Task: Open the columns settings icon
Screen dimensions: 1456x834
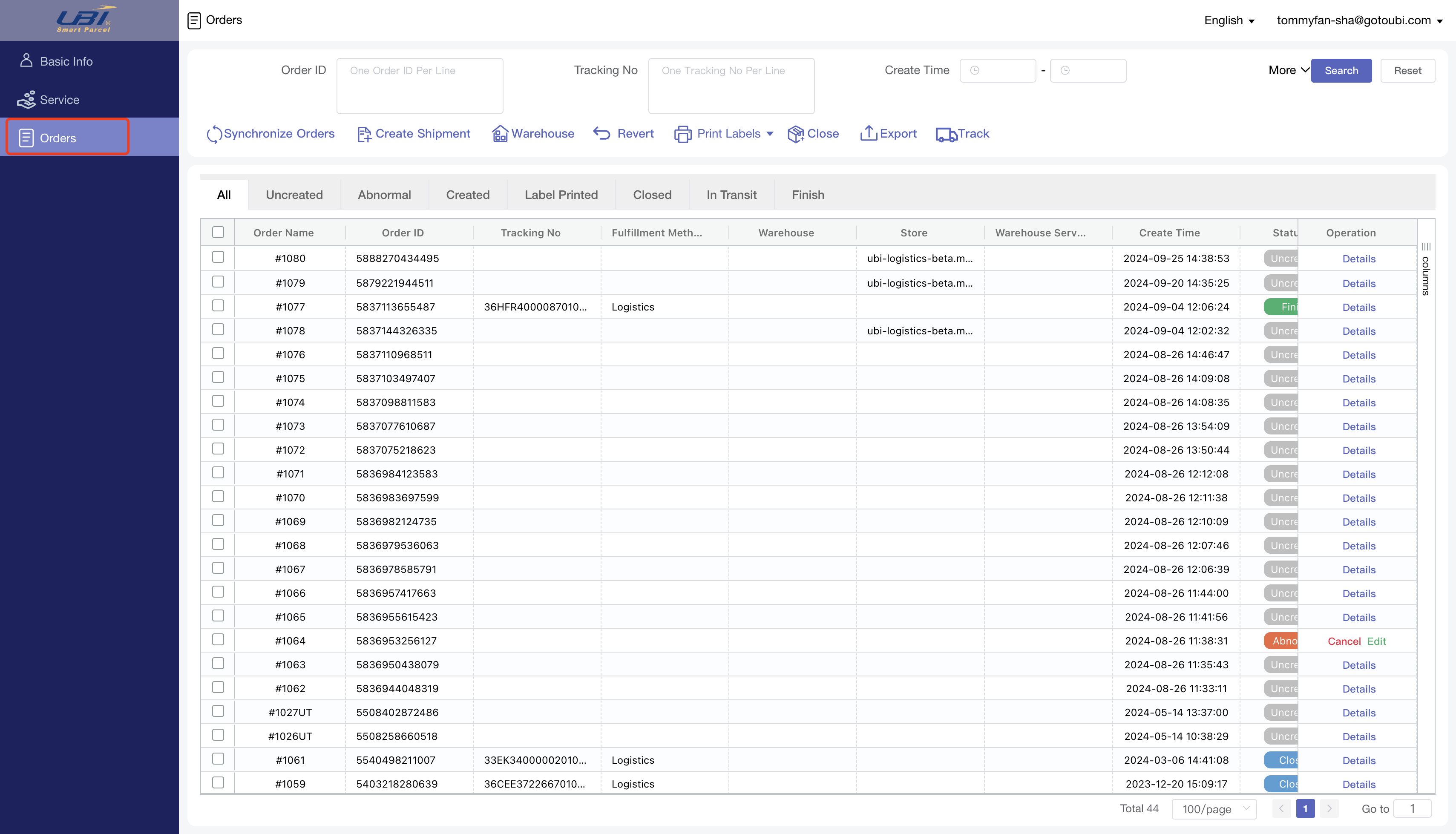Action: (x=1426, y=246)
